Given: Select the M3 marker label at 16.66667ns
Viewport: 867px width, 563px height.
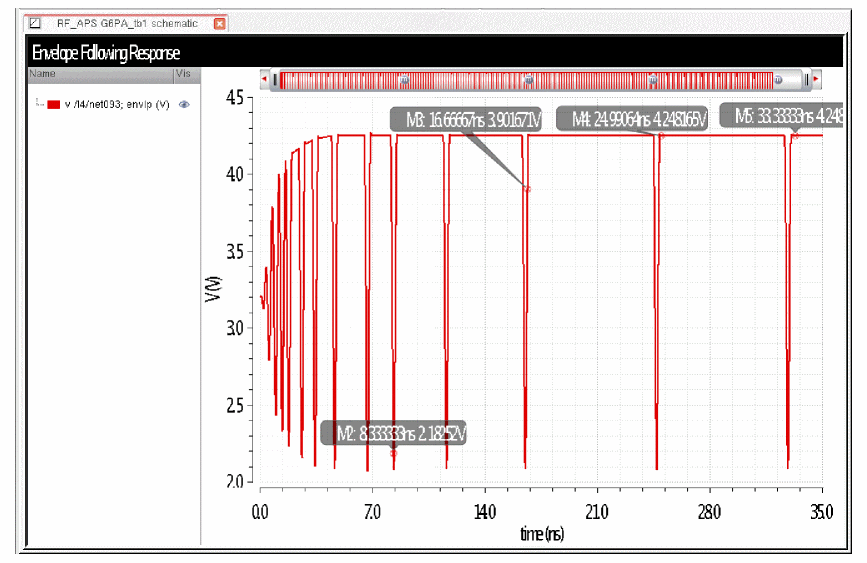Looking at the screenshot, I should [x=466, y=119].
